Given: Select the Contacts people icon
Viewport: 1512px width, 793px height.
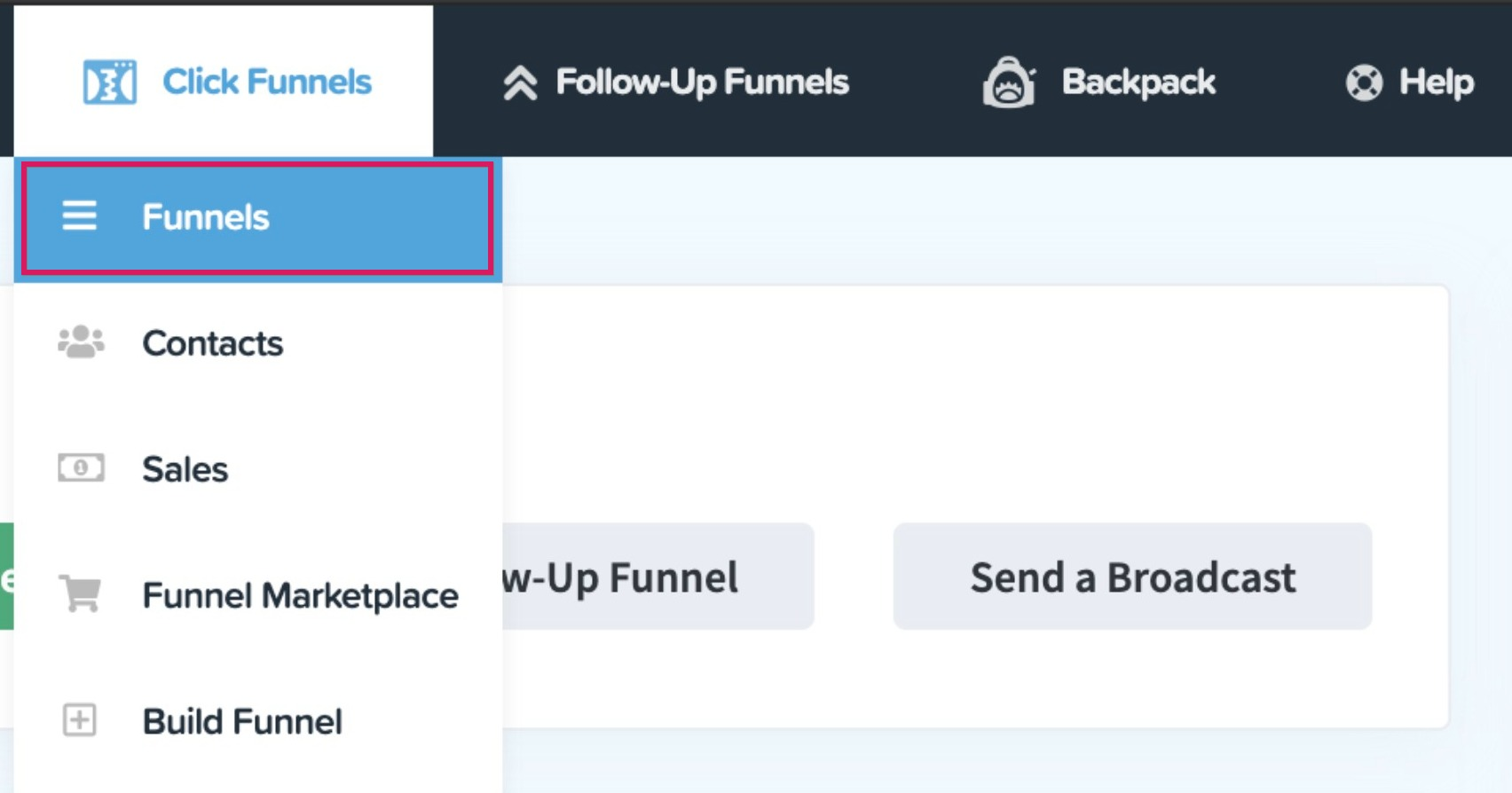Looking at the screenshot, I should [x=81, y=343].
